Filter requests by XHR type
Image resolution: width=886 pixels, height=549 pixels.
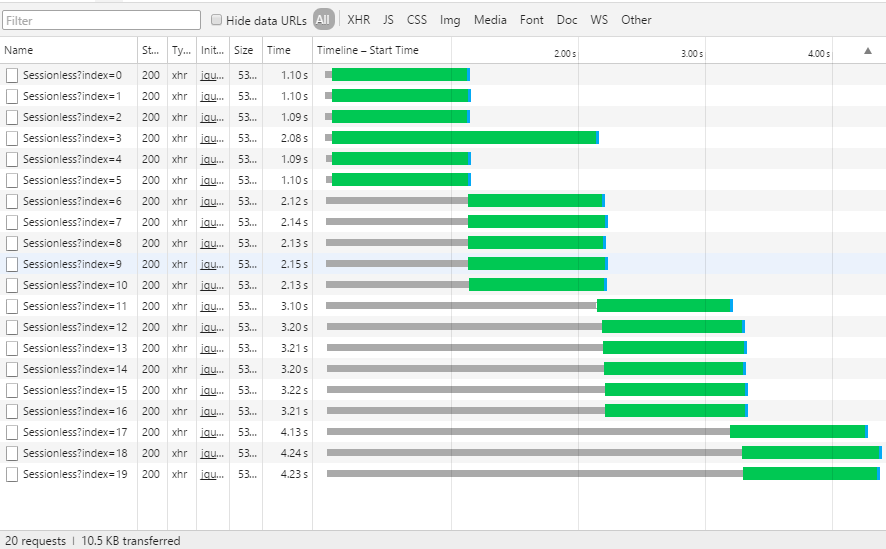pyautogui.click(x=358, y=20)
